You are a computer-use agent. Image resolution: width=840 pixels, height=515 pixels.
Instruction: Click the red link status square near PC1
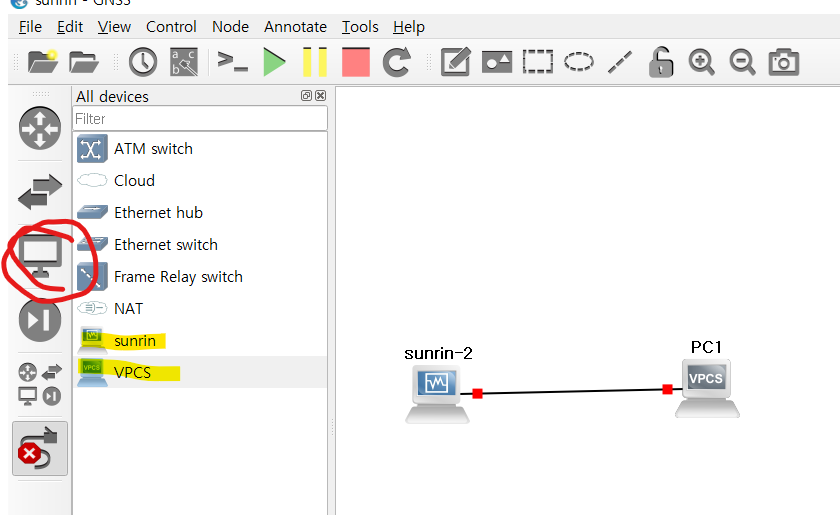(668, 389)
